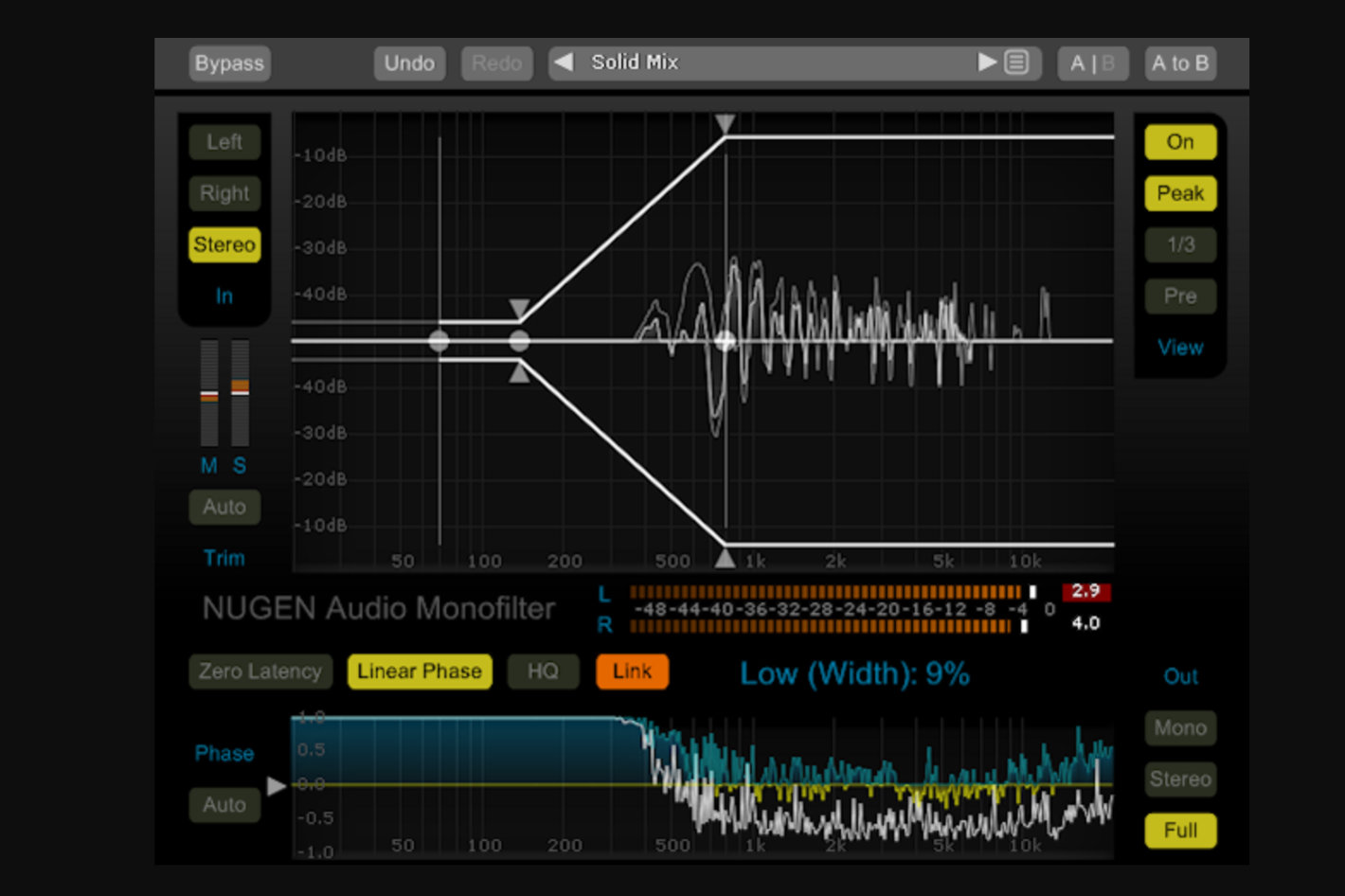Open the preset list menu icon
Screen dimensions: 1345x896
click(1016, 63)
